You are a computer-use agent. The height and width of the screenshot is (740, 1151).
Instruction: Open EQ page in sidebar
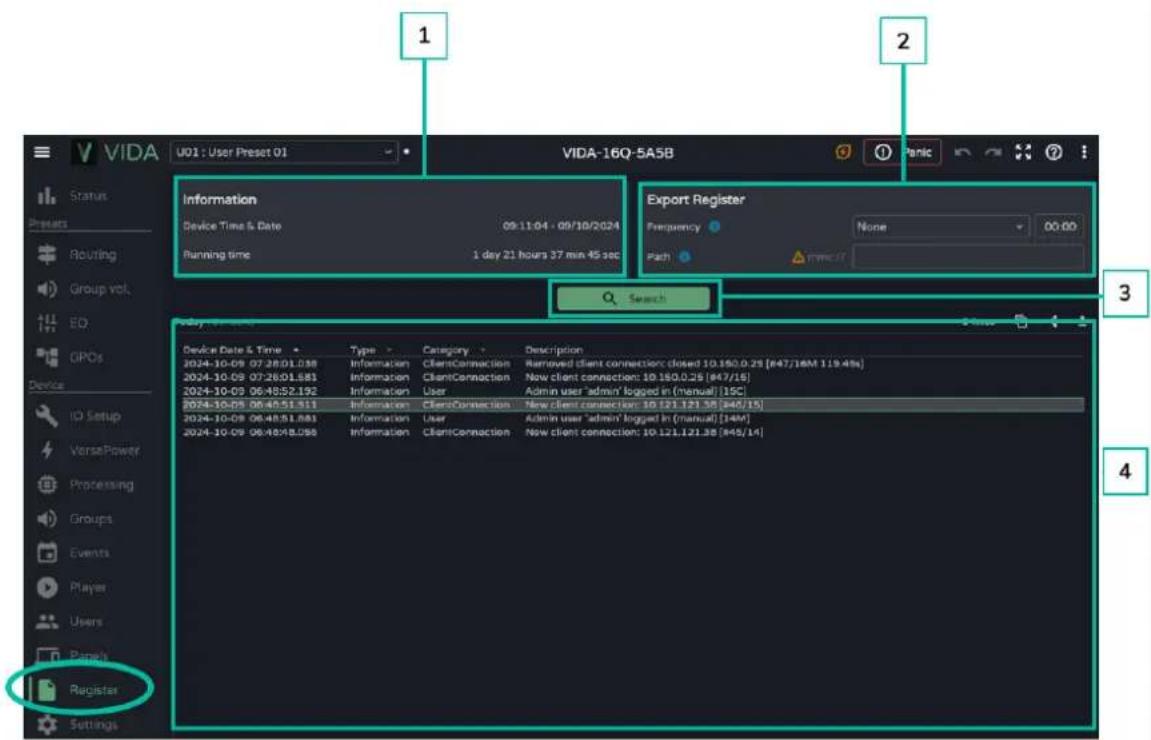tap(62, 323)
